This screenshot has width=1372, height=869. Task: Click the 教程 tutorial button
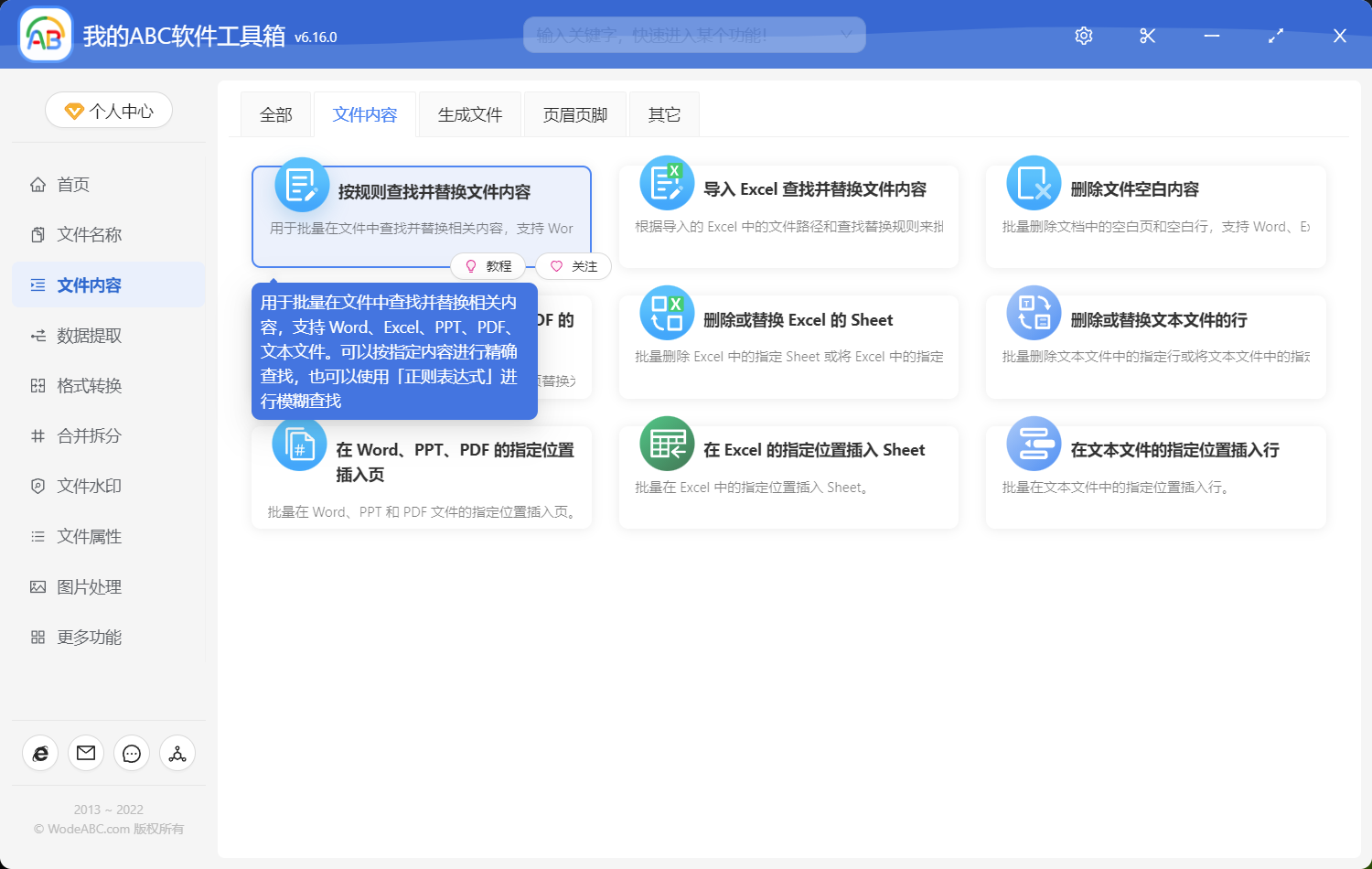point(489,266)
